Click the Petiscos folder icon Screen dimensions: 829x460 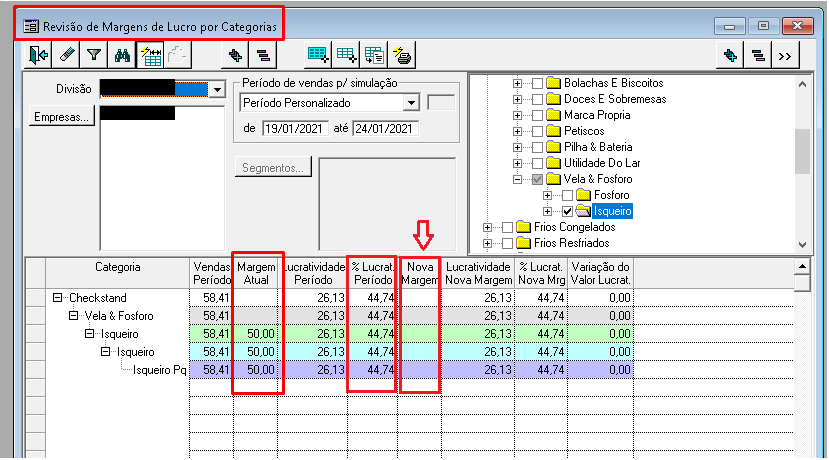click(x=554, y=131)
